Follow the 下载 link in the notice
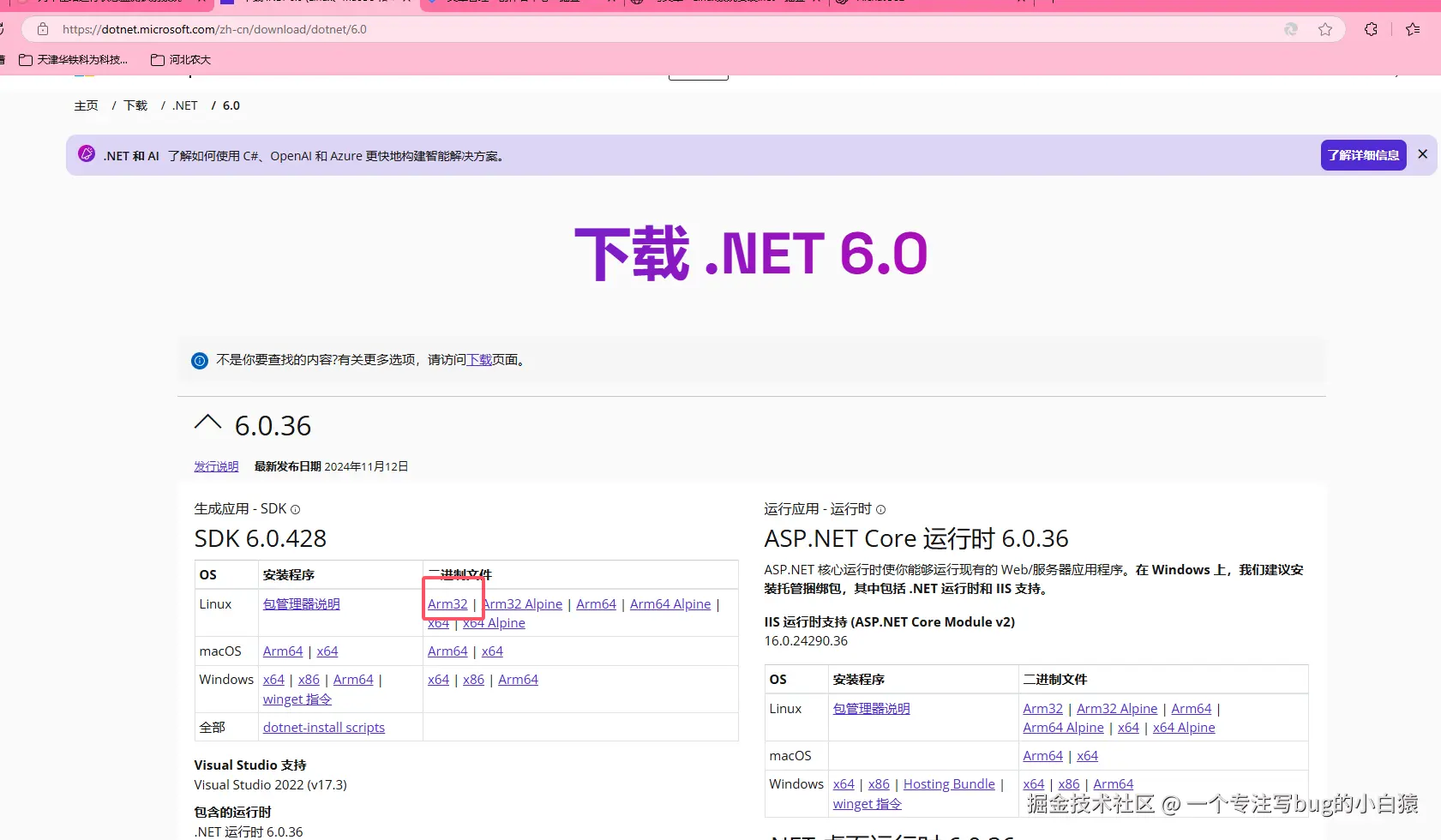The width and height of the screenshot is (1441, 840). [x=479, y=360]
